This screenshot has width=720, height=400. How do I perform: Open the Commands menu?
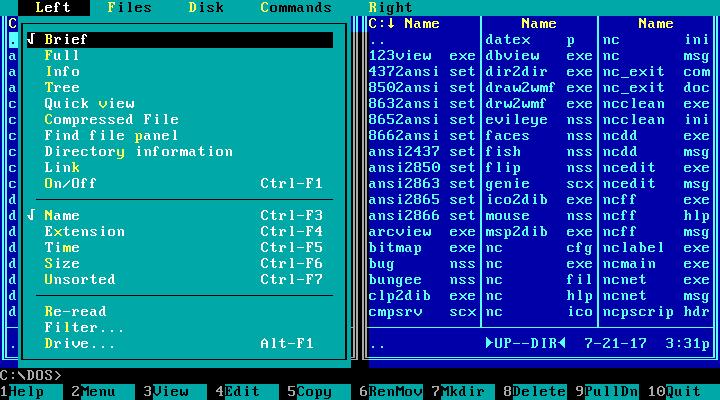(x=296, y=8)
